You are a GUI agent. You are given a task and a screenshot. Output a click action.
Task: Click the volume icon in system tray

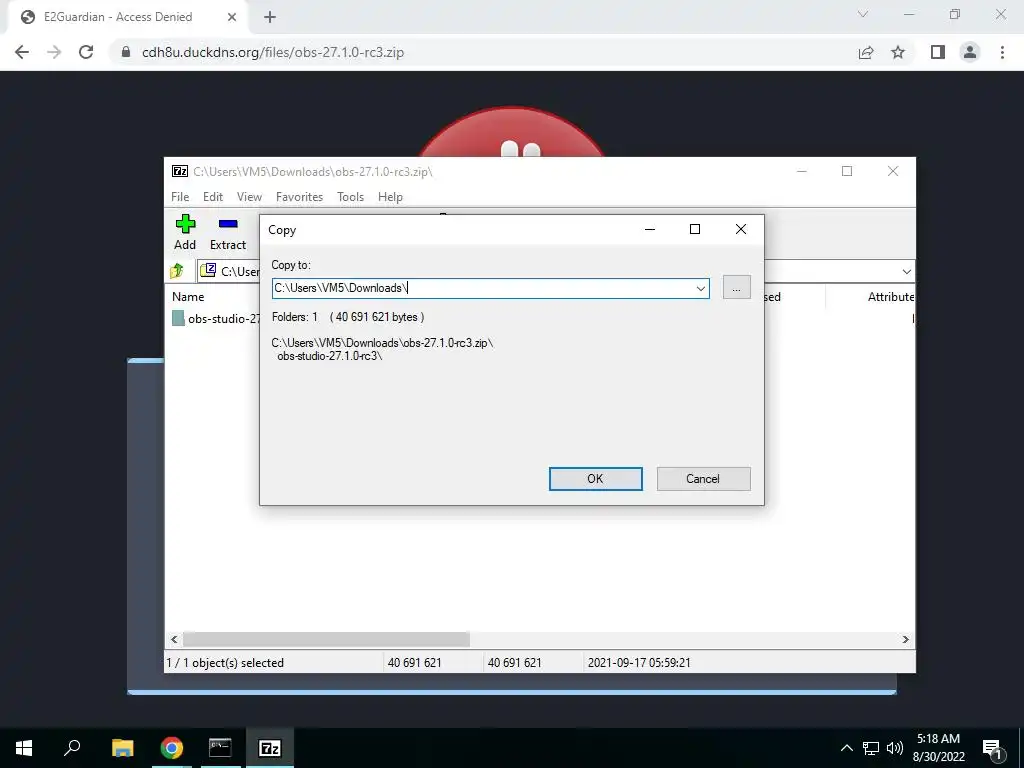tap(895, 748)
